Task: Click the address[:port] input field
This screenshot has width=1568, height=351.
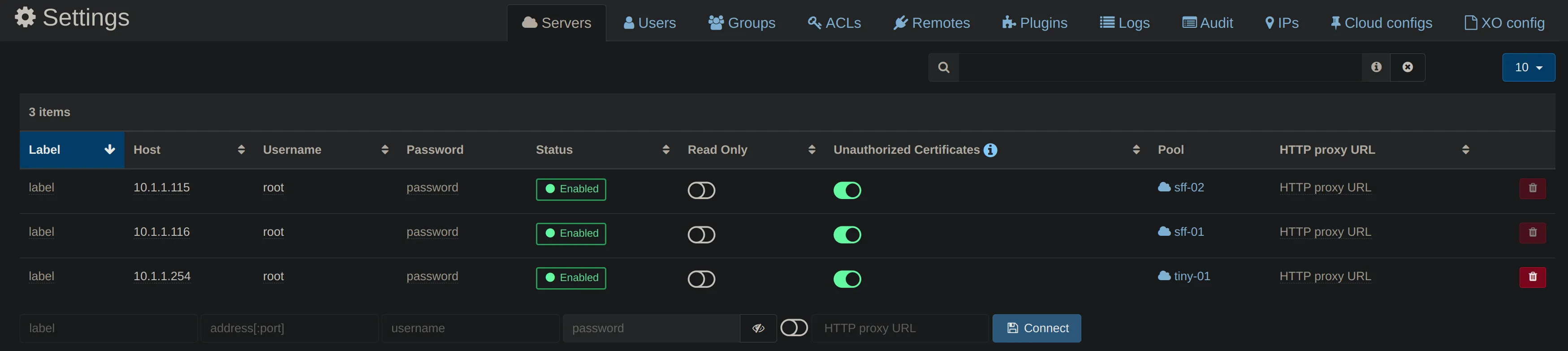Action: (290, 329)
